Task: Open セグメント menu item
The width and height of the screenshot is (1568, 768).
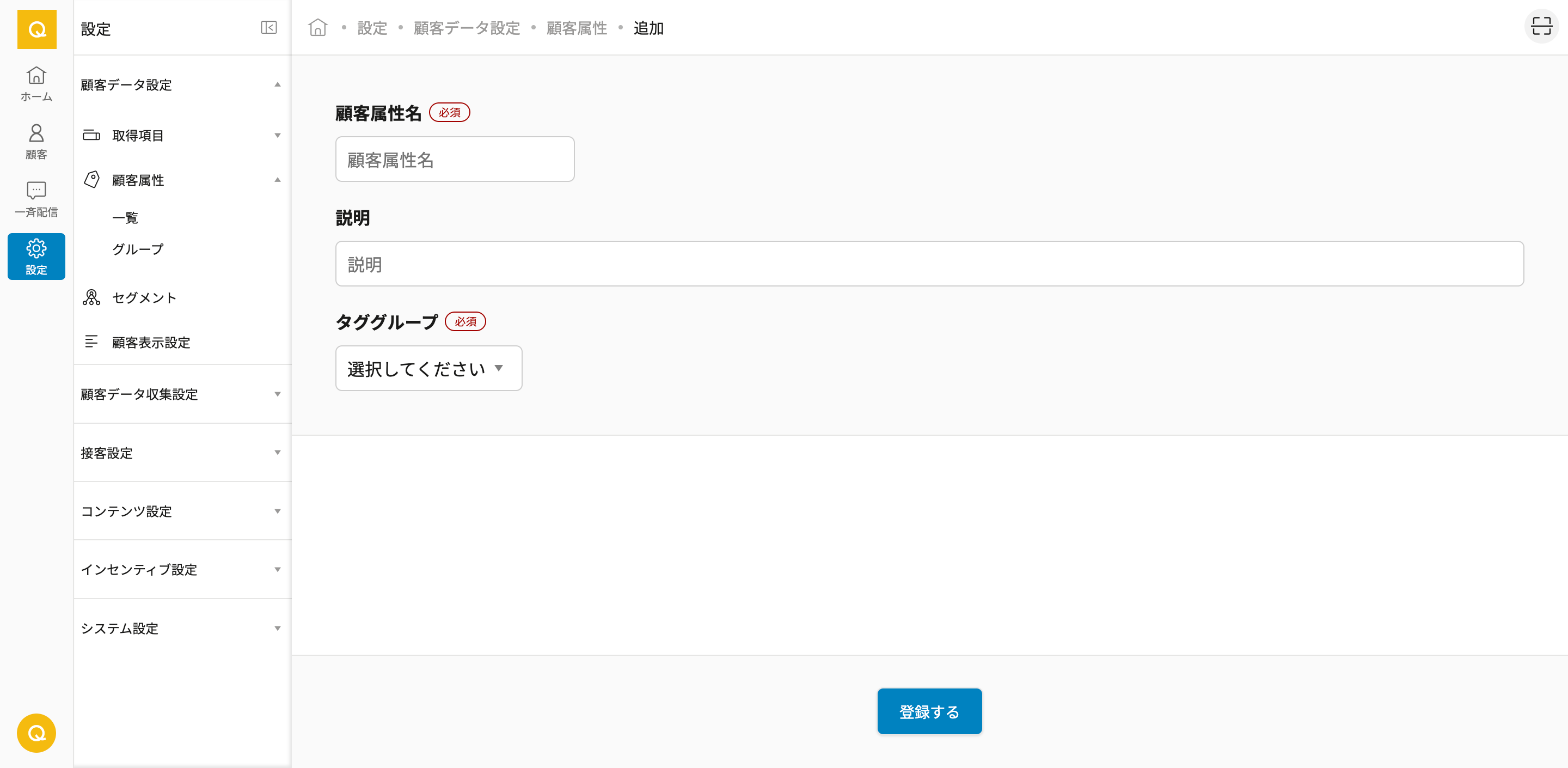Action: click(x=144, y=298)
